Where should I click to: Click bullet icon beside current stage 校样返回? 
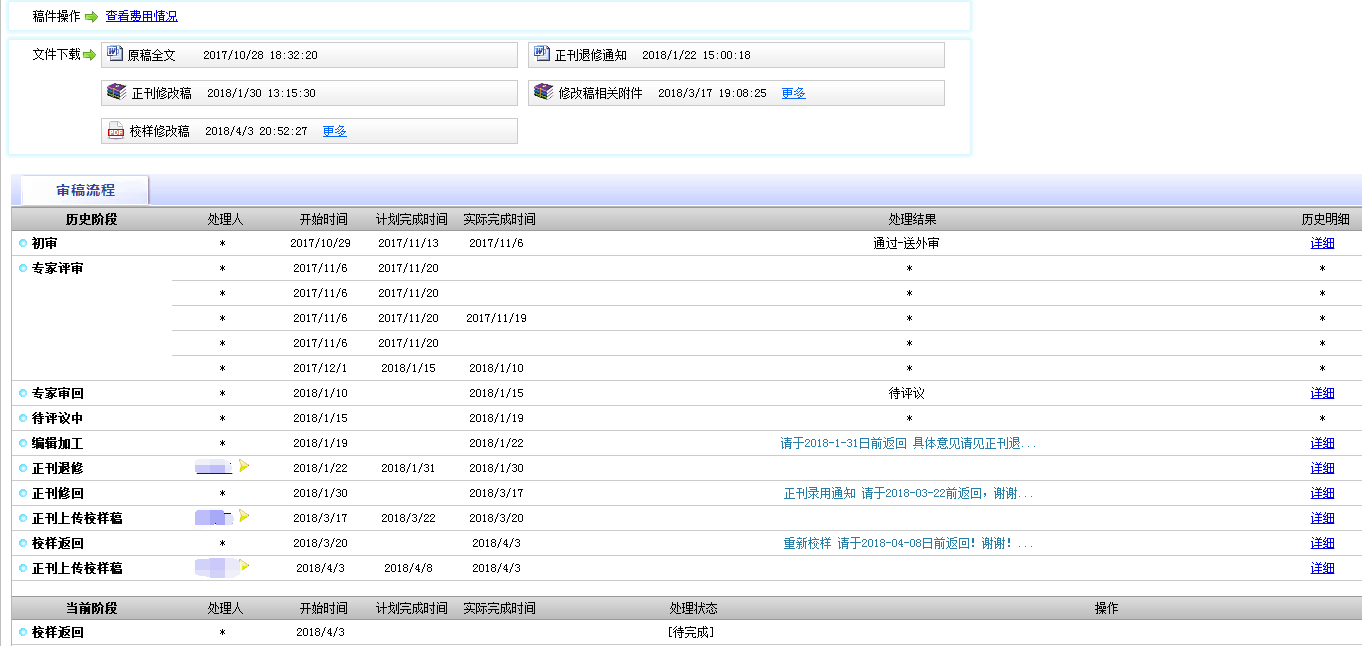[x=23, y=632]
